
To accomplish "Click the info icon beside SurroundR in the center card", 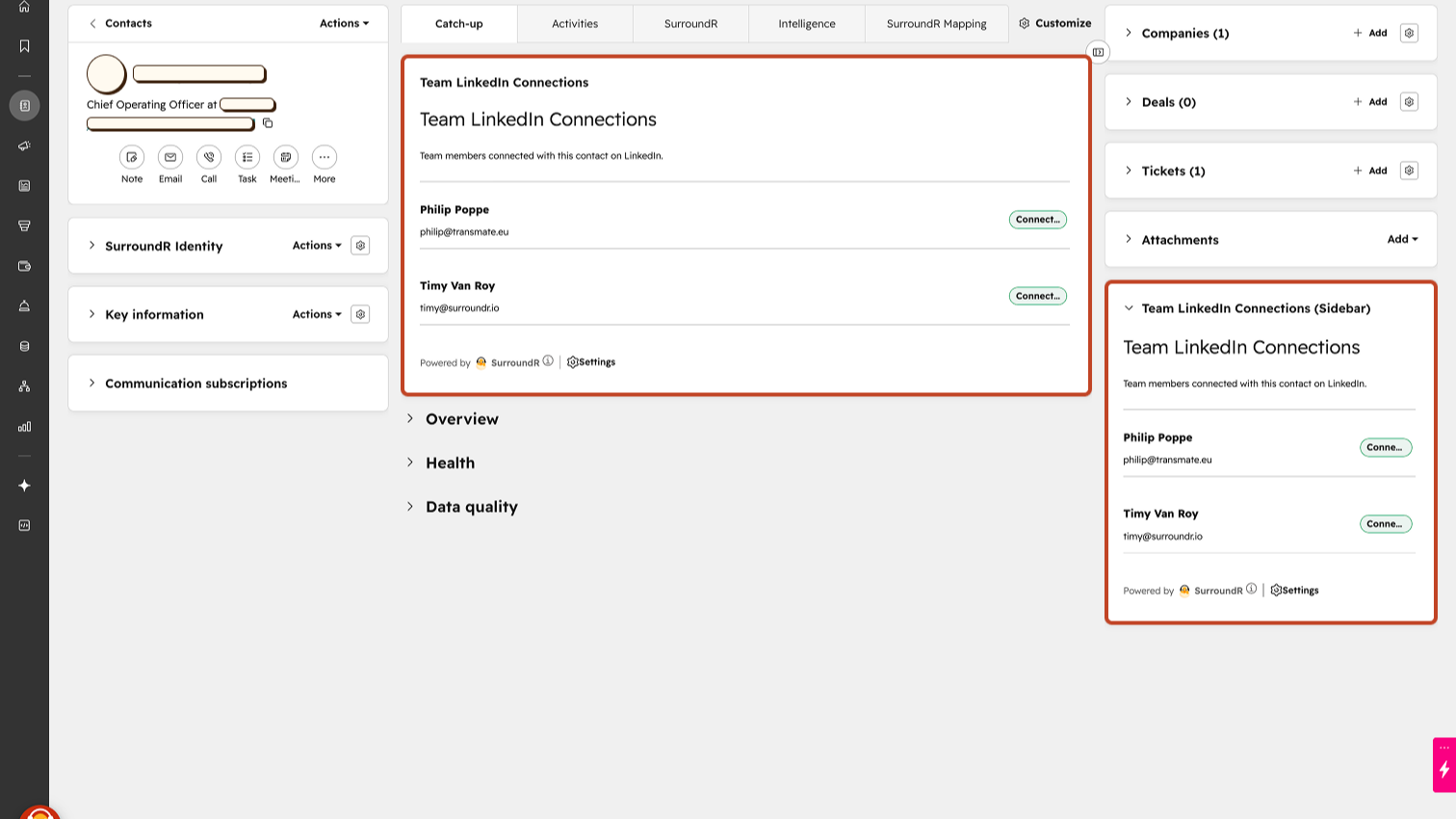I will pos(548,361).
